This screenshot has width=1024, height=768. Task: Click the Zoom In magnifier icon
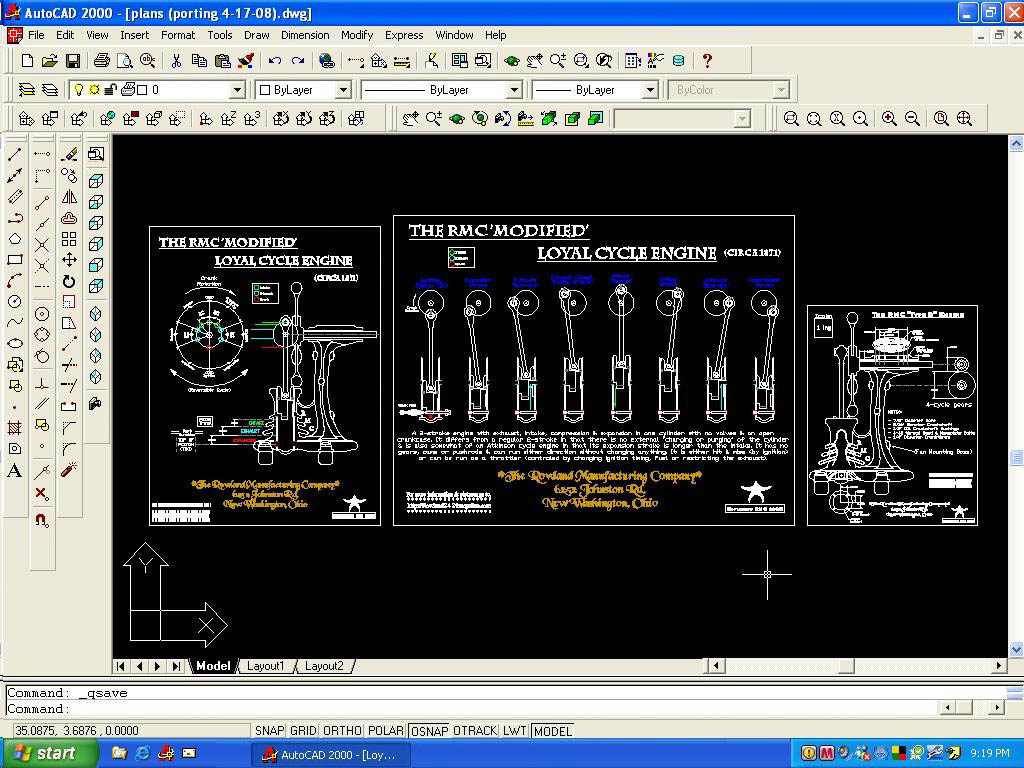[889, 119]
